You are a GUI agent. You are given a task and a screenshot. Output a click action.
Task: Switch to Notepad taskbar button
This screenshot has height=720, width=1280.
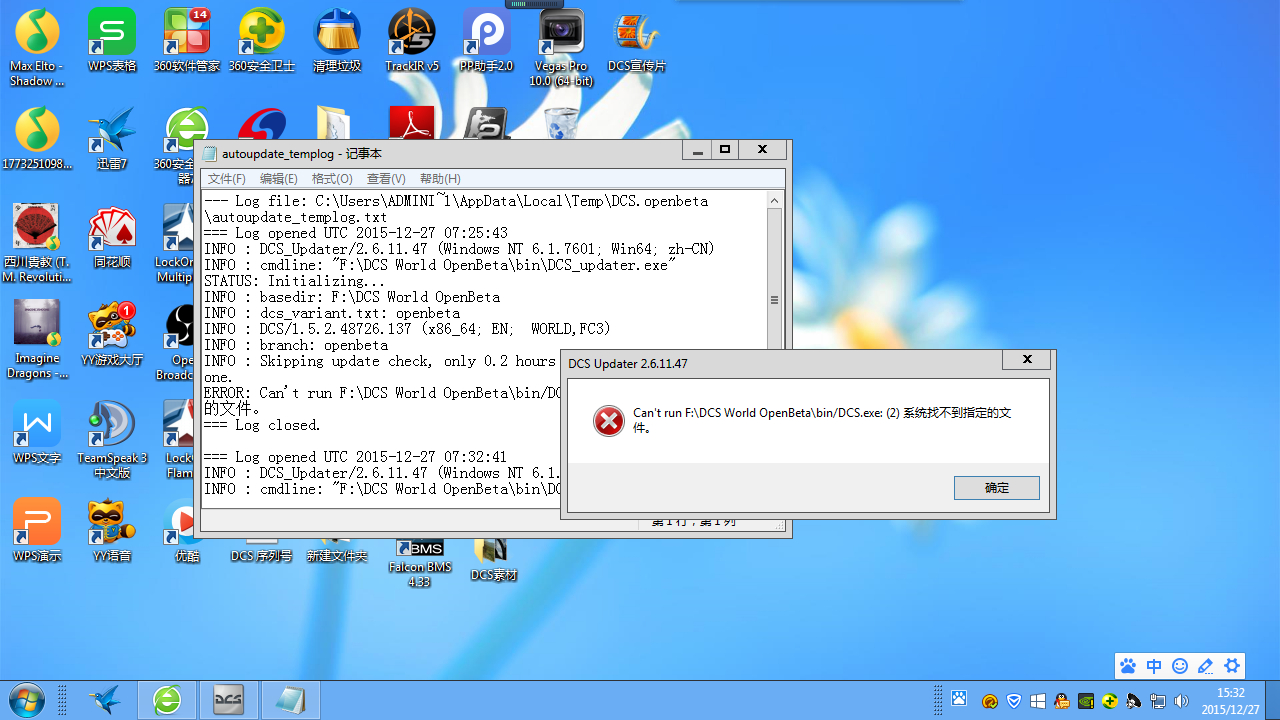coord(291,701)
